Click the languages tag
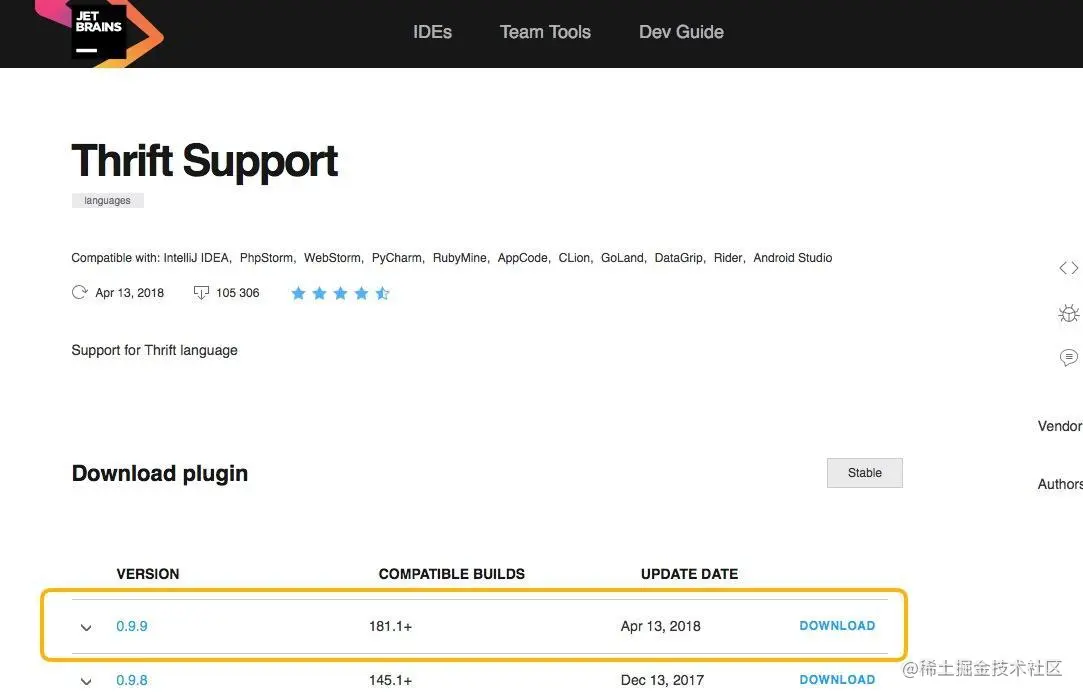This screenshot has width=1083, height=699. pos(107,200)
